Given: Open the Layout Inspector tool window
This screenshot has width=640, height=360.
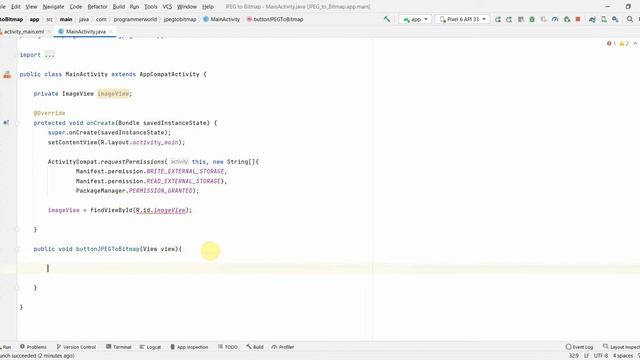Looking at the screenshot, I should click(621, 347).
